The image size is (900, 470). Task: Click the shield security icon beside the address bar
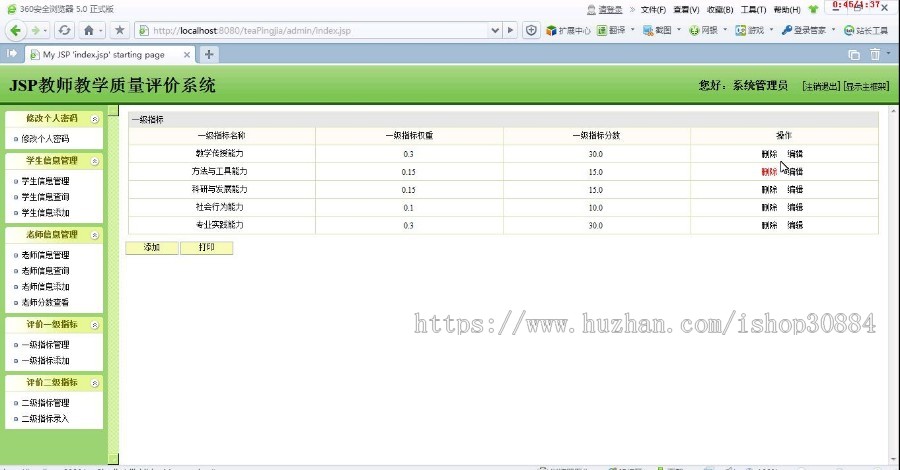pyautogui.click(x=532, y=30)
